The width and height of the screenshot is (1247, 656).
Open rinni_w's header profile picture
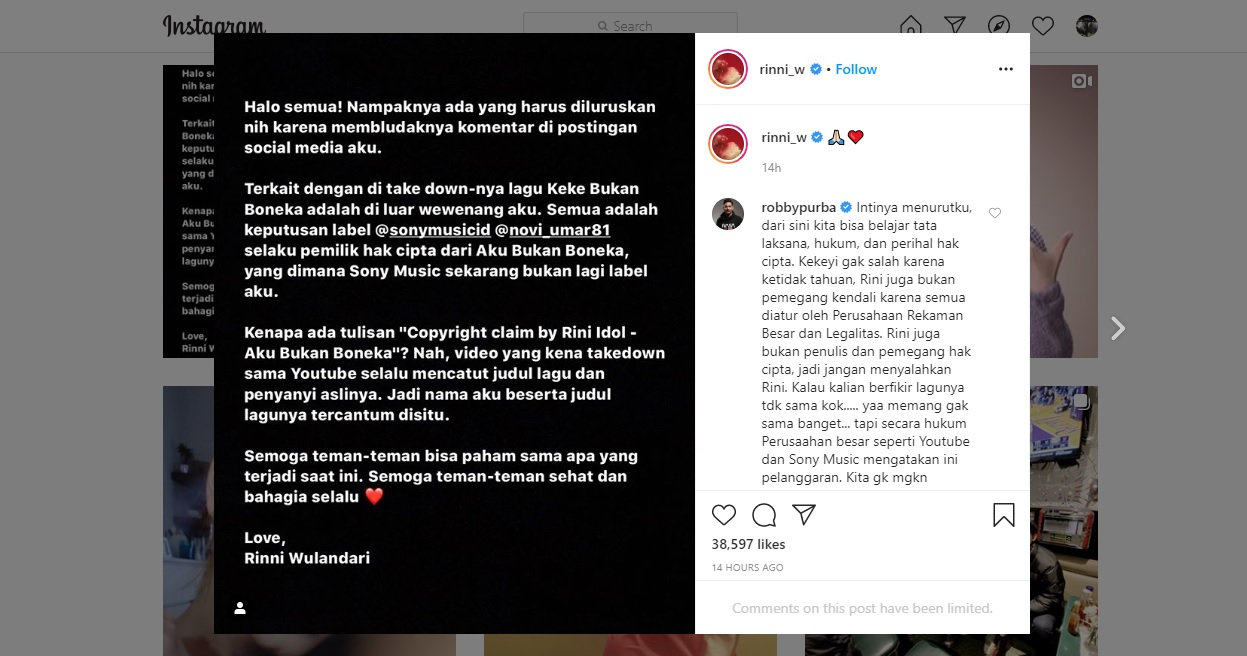(728, 69)
